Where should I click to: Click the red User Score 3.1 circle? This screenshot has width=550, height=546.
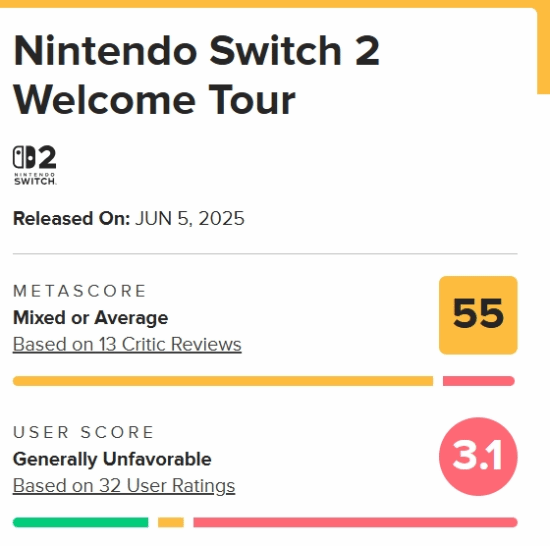tap(478, 456)
